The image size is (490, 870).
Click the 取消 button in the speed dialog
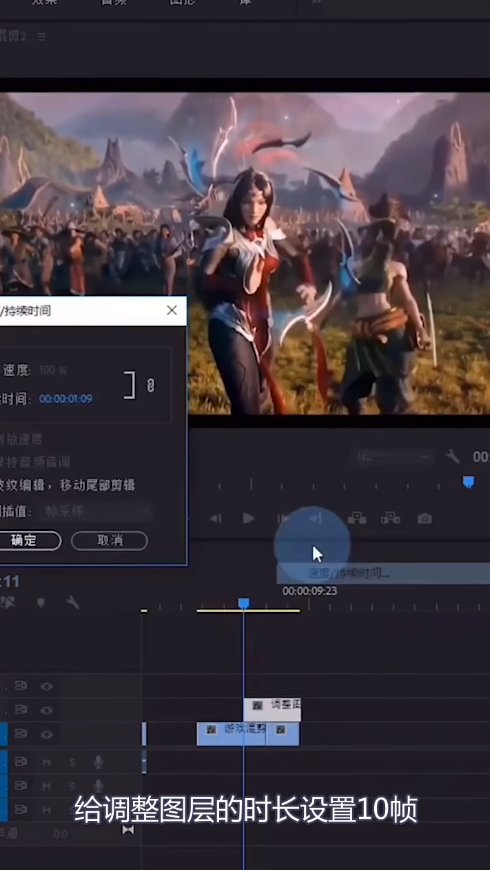tap(110, 540)
